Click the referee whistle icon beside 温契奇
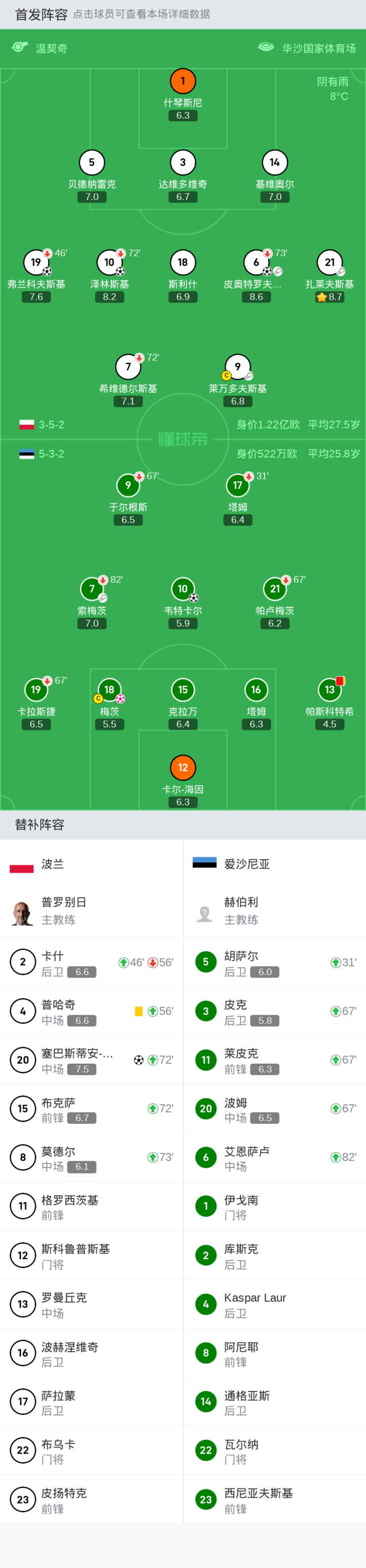366x1568 pixels. tap(20, 47)
